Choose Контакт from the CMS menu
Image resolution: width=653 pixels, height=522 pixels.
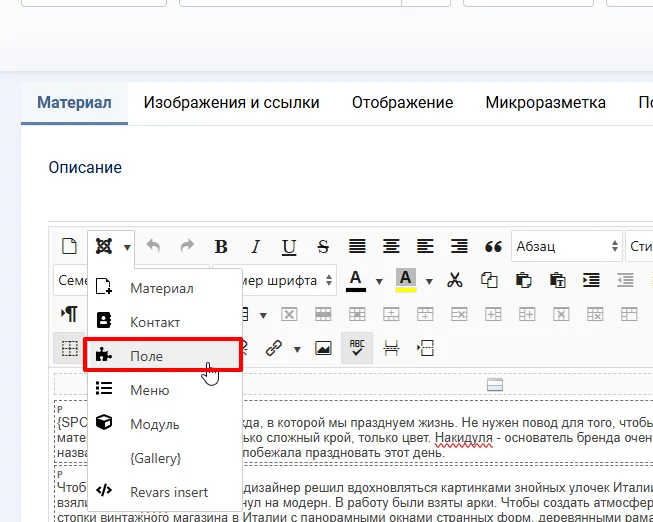(x=165, y=322)
